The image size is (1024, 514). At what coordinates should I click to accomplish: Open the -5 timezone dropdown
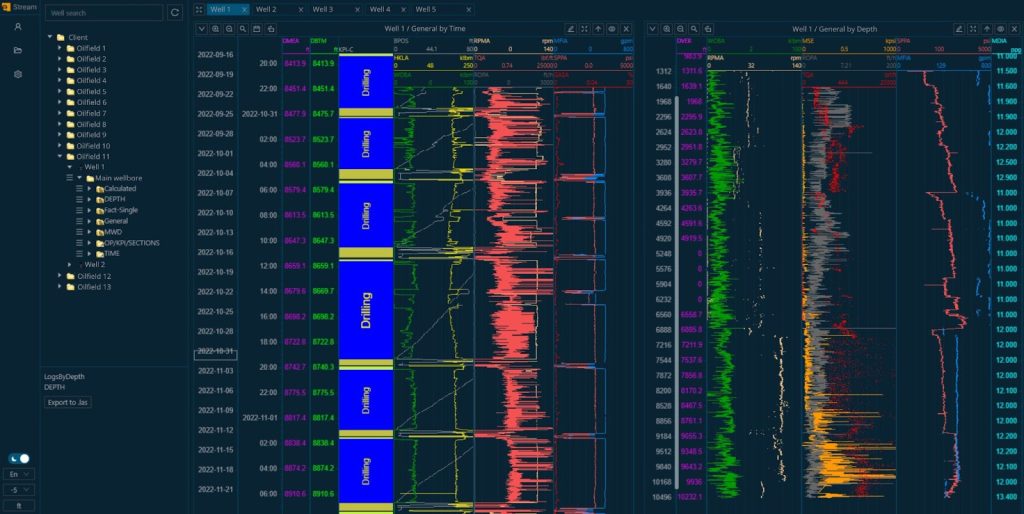click(19, 490)
